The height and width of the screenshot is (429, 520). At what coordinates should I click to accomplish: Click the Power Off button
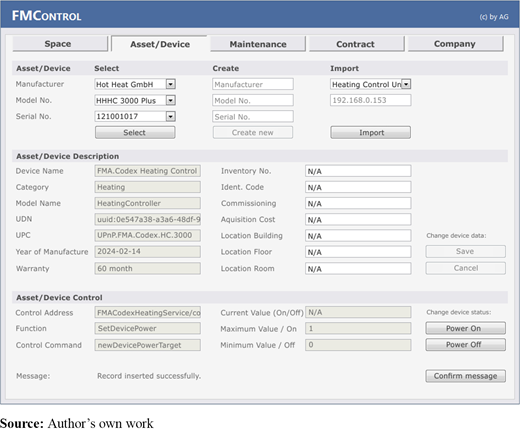[x=465, y=345]
